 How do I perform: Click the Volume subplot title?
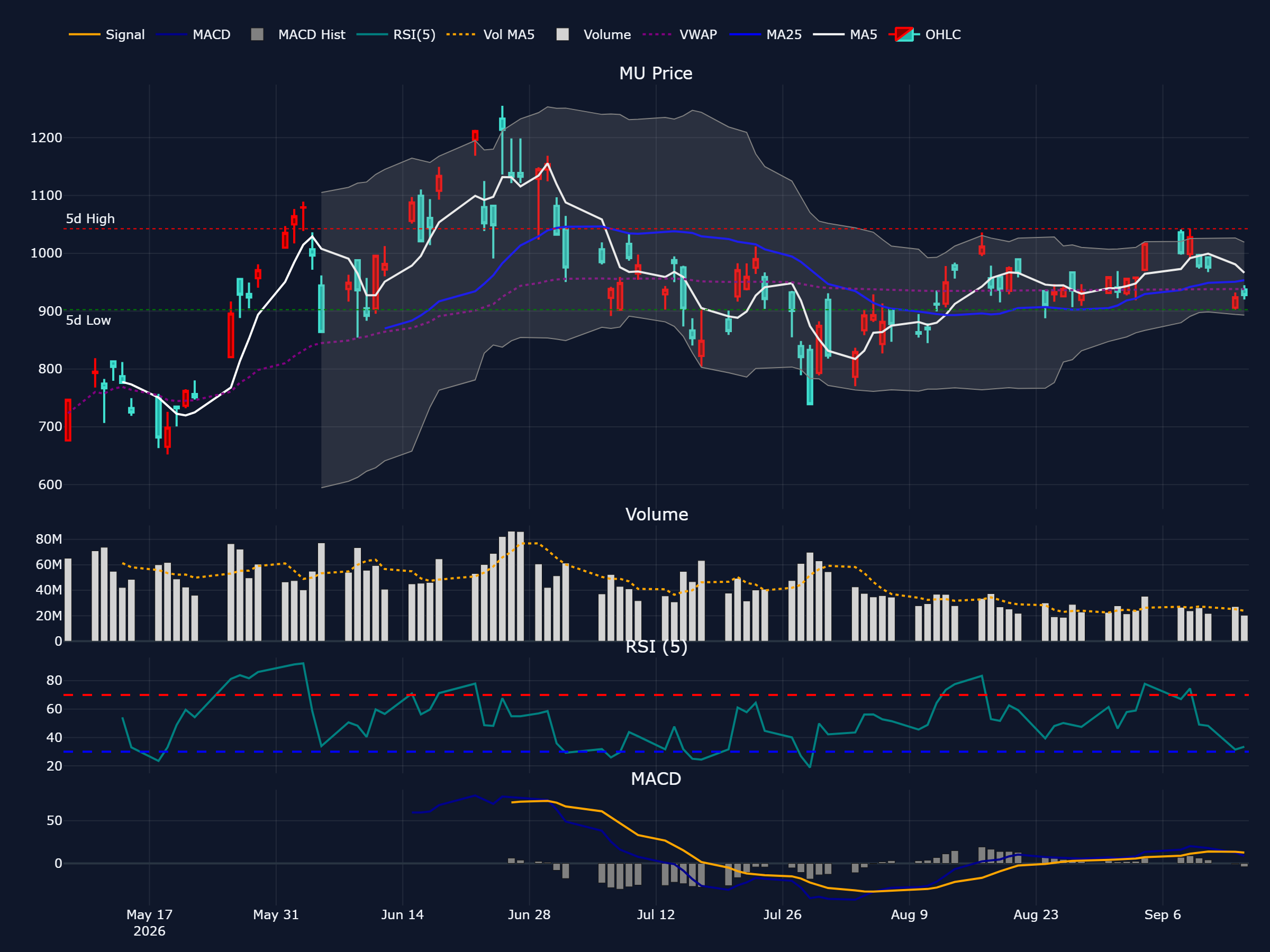[x=656, y=514]
